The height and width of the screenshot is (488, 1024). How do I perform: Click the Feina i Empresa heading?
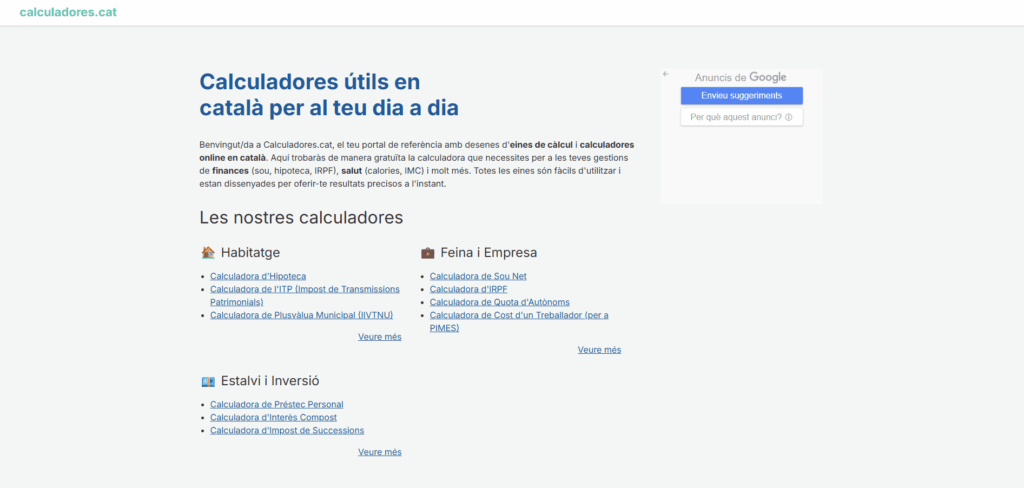[488, 252]
